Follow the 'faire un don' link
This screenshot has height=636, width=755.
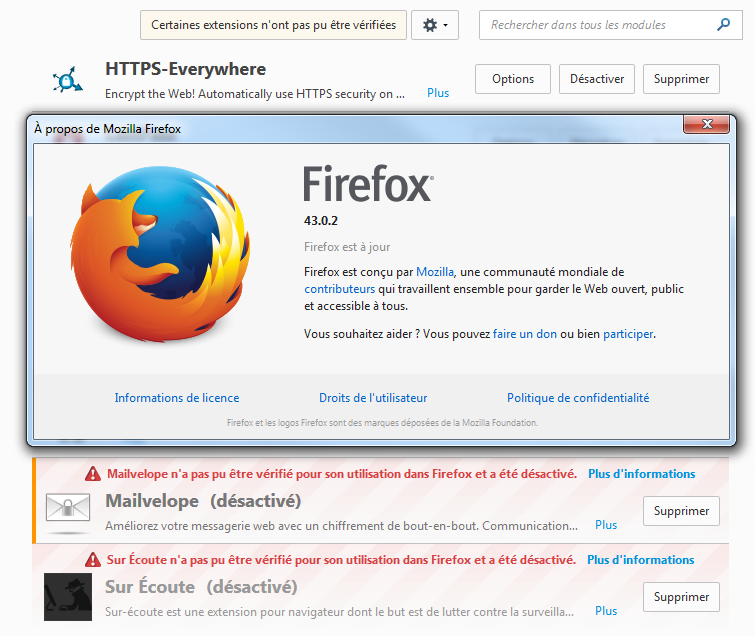(525, 334)
